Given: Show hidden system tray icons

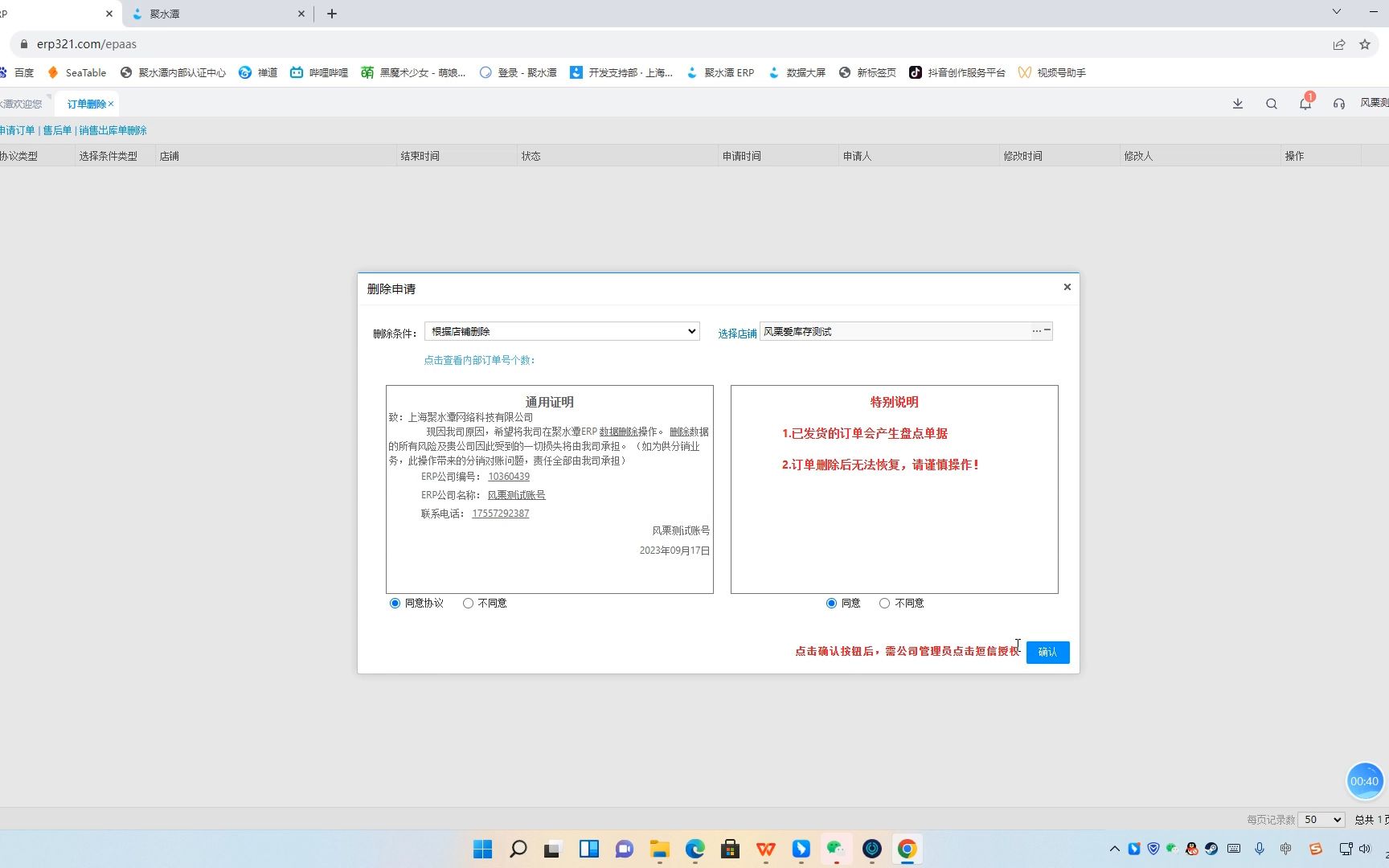Looking at the screenshot, I should (x=1115, y=849).
